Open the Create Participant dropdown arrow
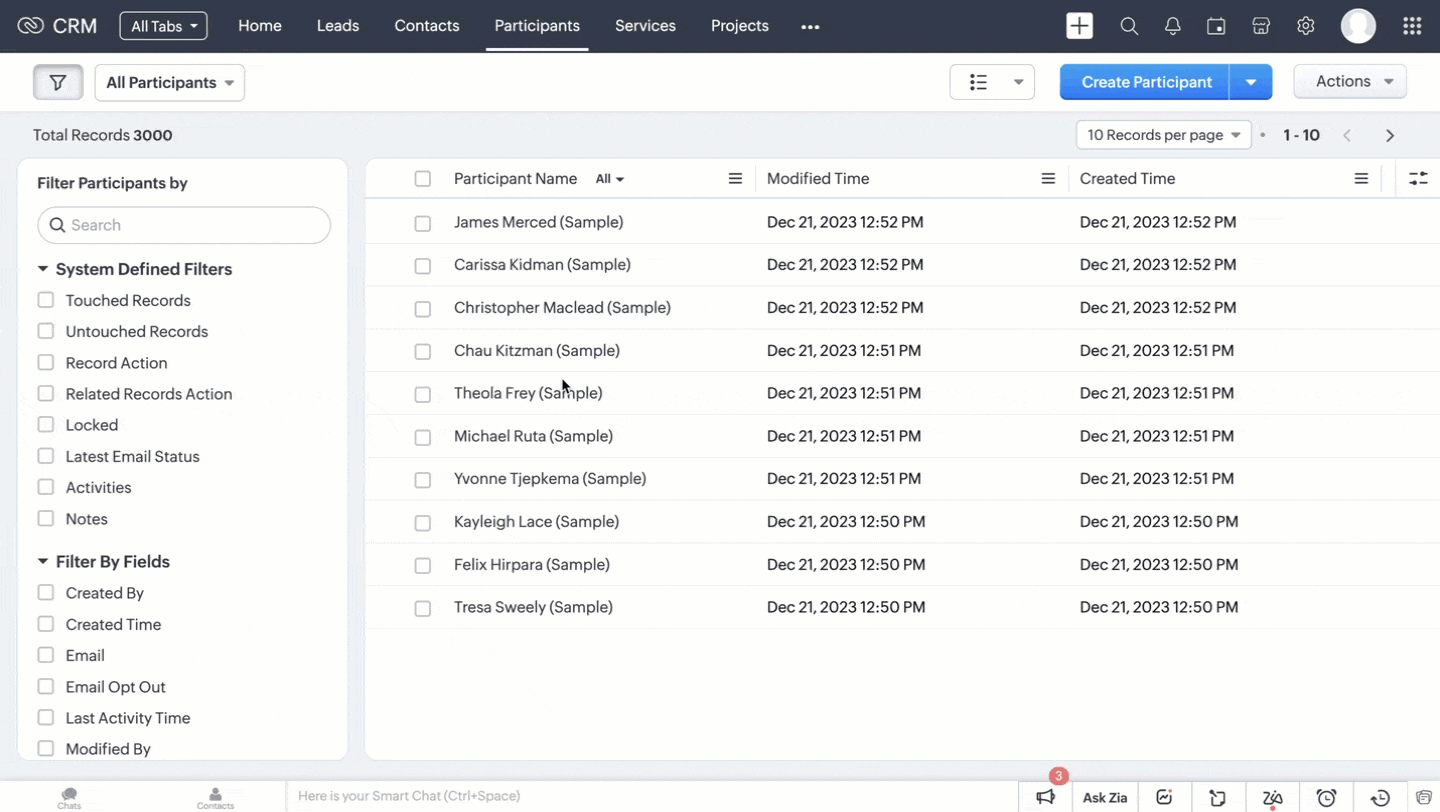Image resolution: width=1440 pixels, height=812 pixels. 1251,82
